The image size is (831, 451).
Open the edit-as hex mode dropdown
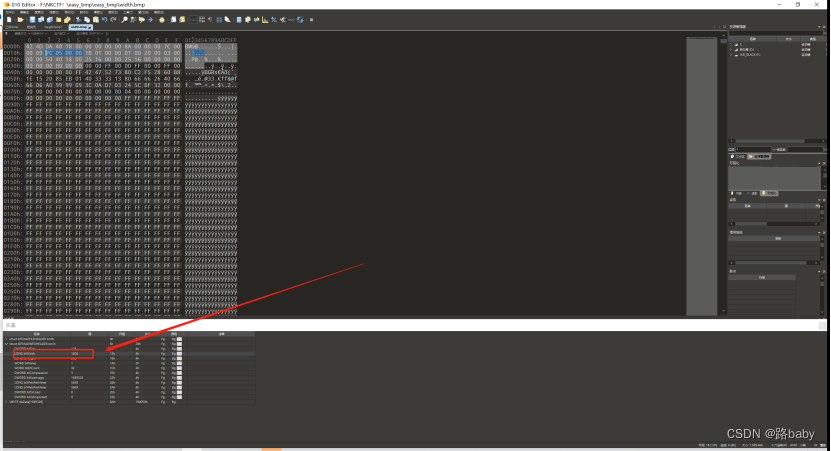31,33
